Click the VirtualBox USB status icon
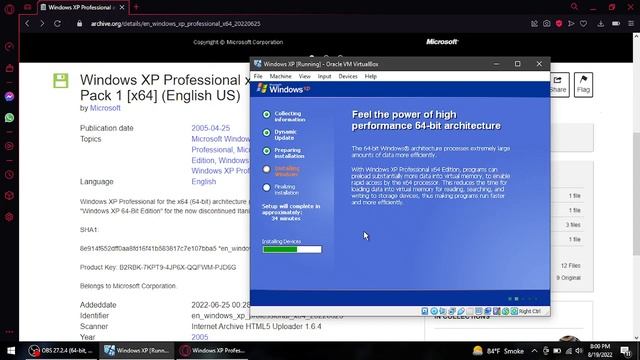 click(461, 311)
